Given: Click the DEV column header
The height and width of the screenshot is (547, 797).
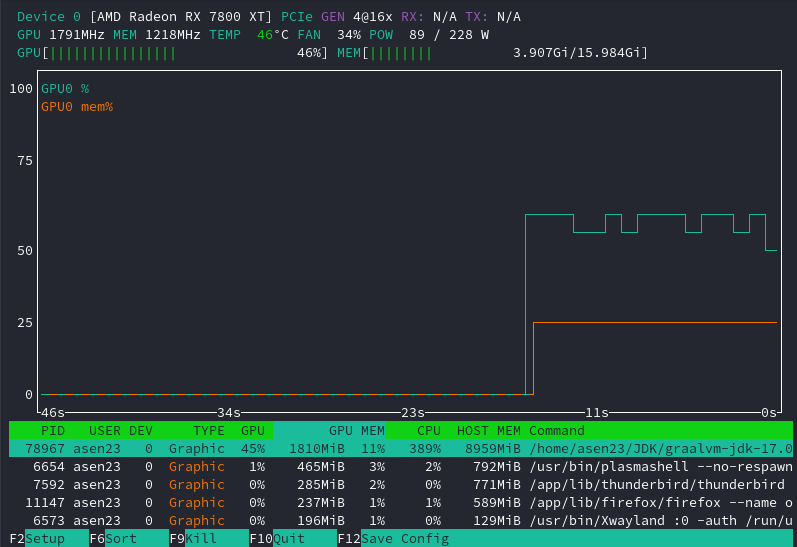Looking at the screenshot, I should [141, 431].
